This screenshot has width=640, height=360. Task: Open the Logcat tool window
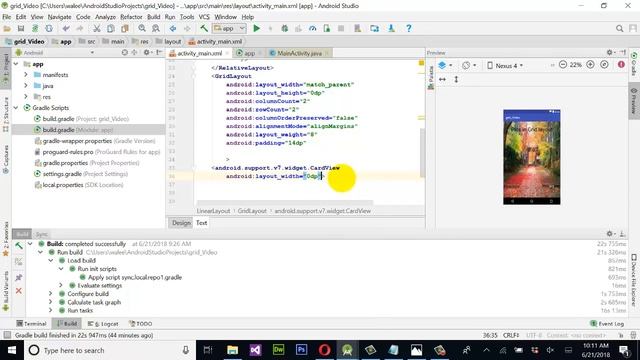(104, 324)
